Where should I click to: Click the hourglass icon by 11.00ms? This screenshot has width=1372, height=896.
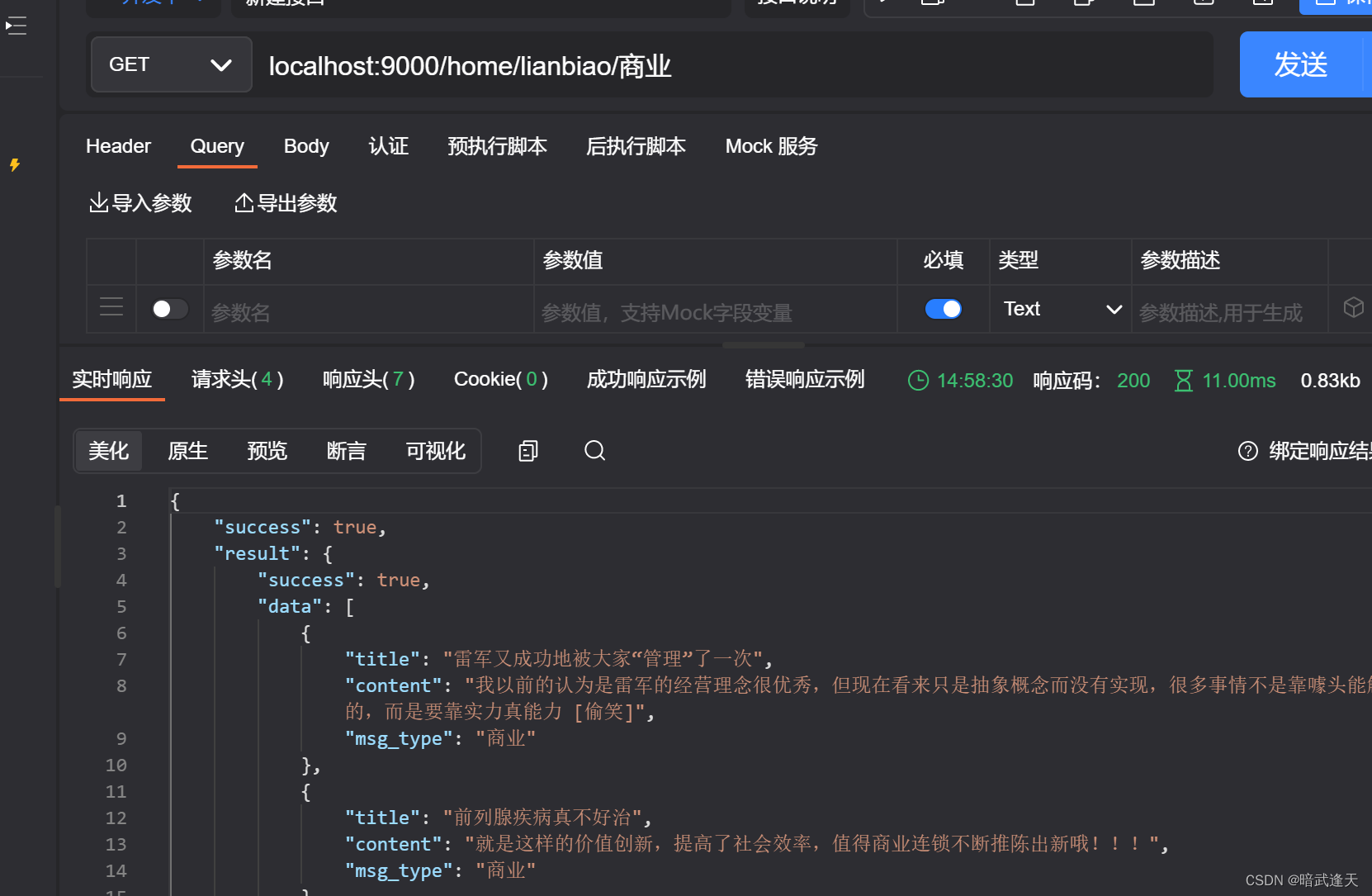1184,380
